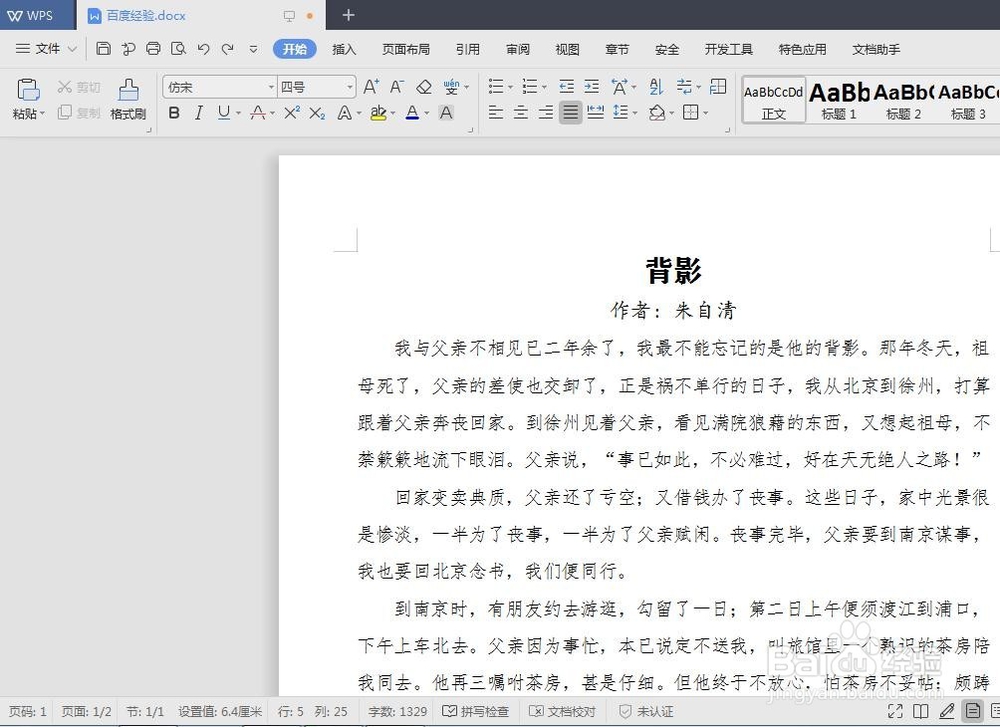Click the Sort A-Z icon
The width and height of the screenshot is (1000, 727).
coord(656,87)
